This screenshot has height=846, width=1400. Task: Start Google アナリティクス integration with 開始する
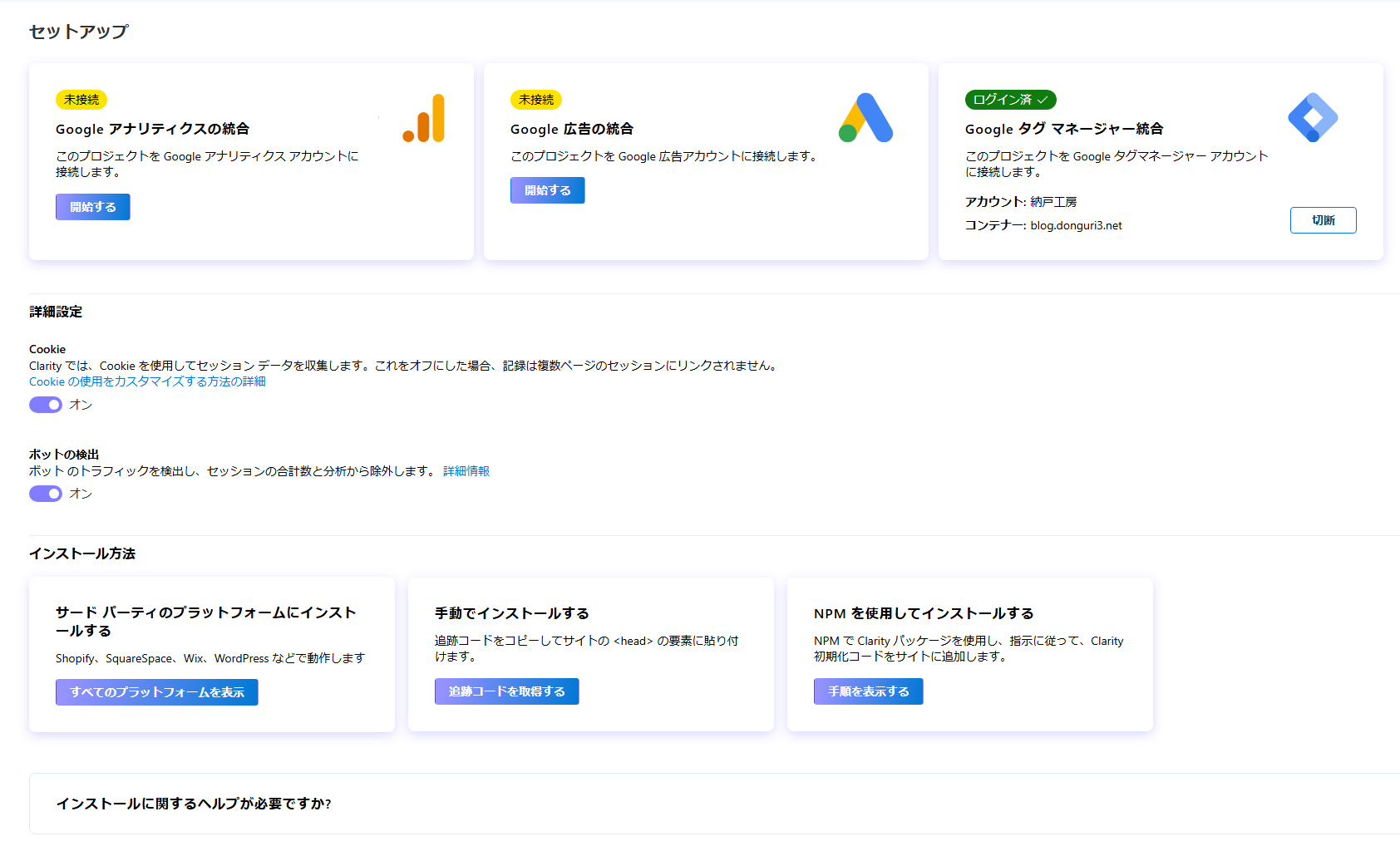pyautogui.click(x=93, y=207)
